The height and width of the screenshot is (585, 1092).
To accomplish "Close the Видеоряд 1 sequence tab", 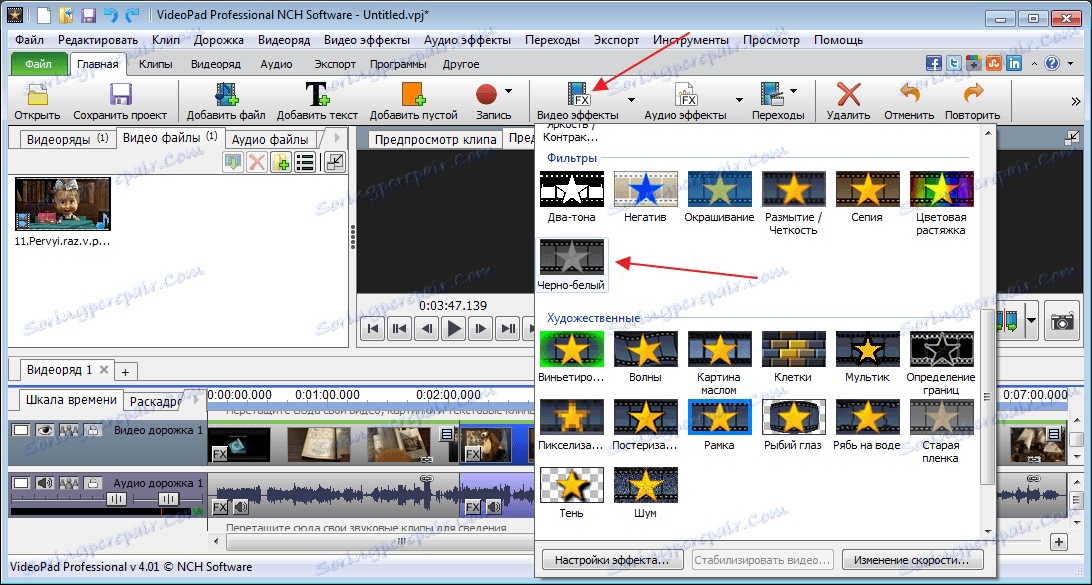I will click(104, 370).
